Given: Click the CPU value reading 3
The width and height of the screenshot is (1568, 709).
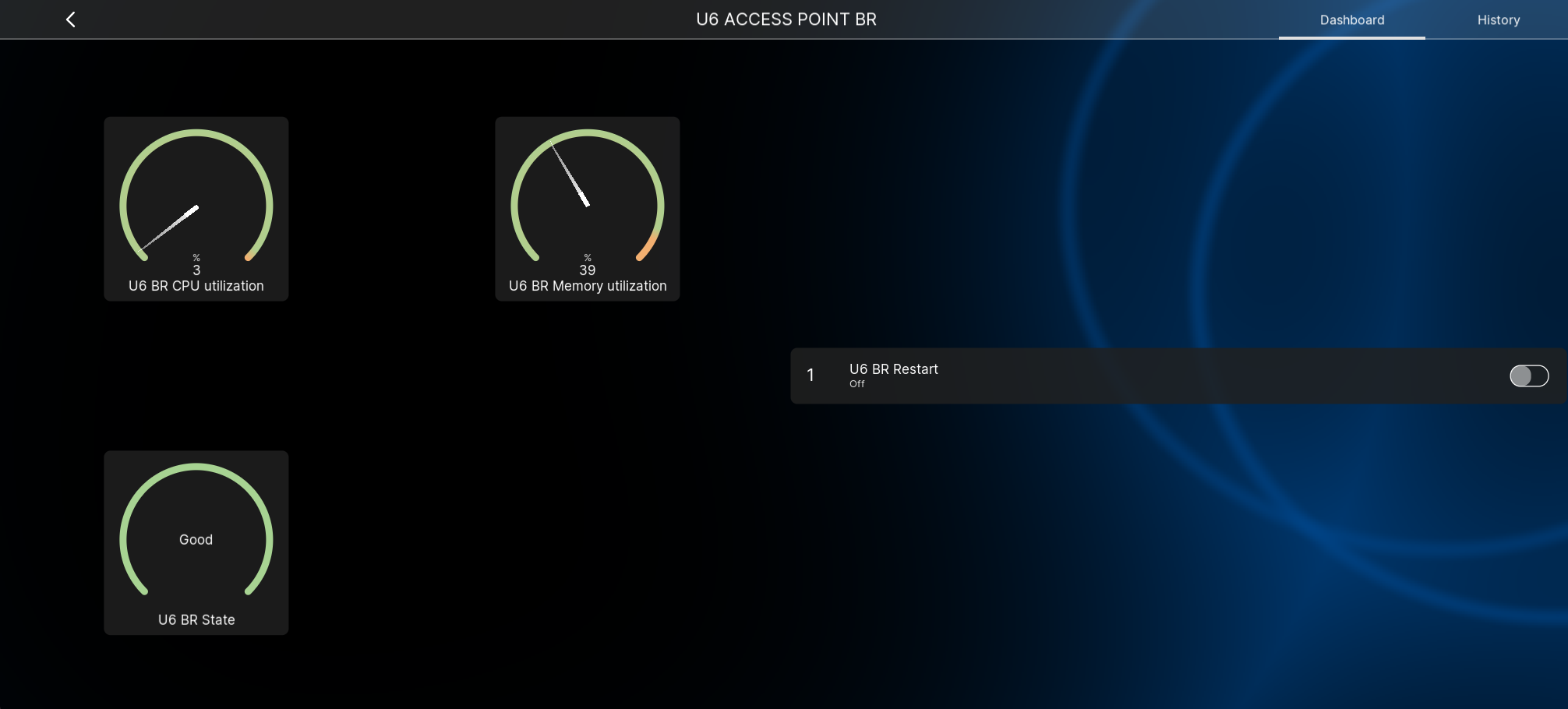Looking at the screenshot, I should (196, 270).
